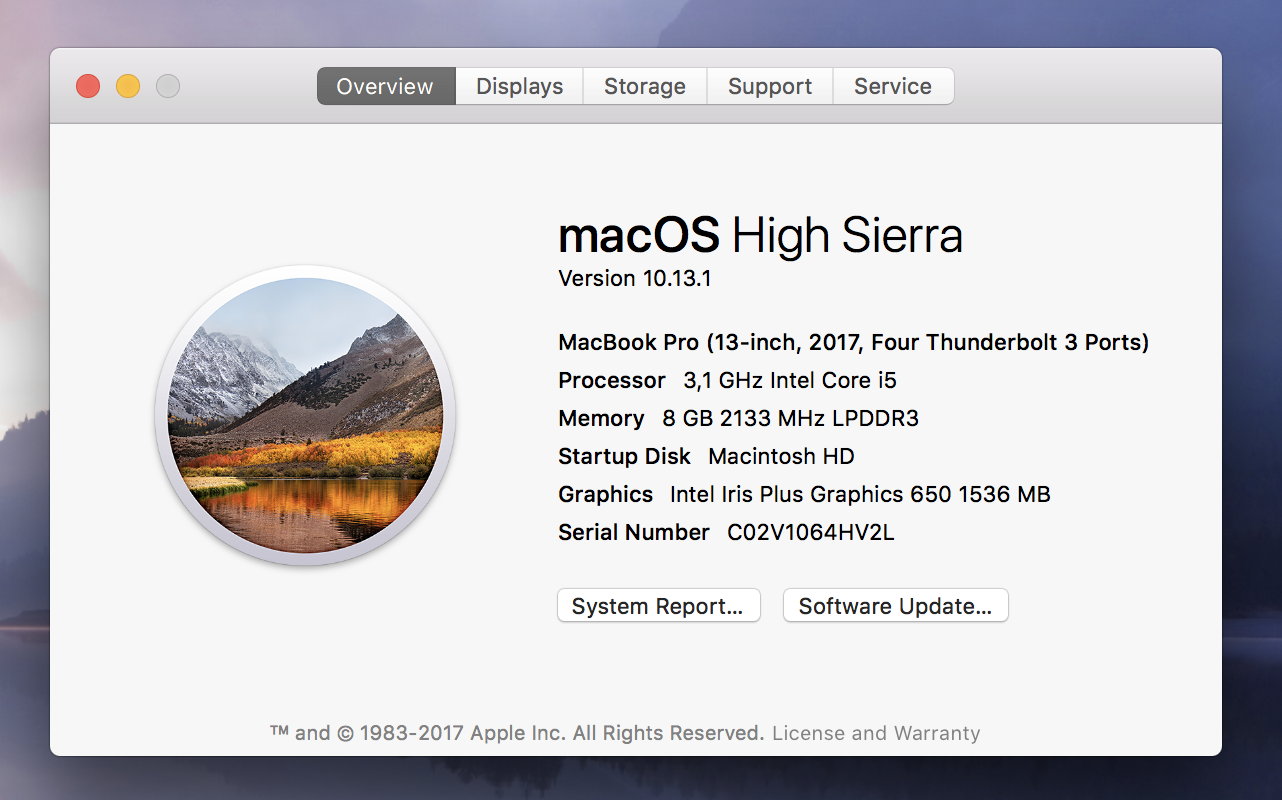The height and width of the screenshot is (800, 1282).
Task: Close the About This Mac window
Action: pyautogui.click(x=88, y=86)
